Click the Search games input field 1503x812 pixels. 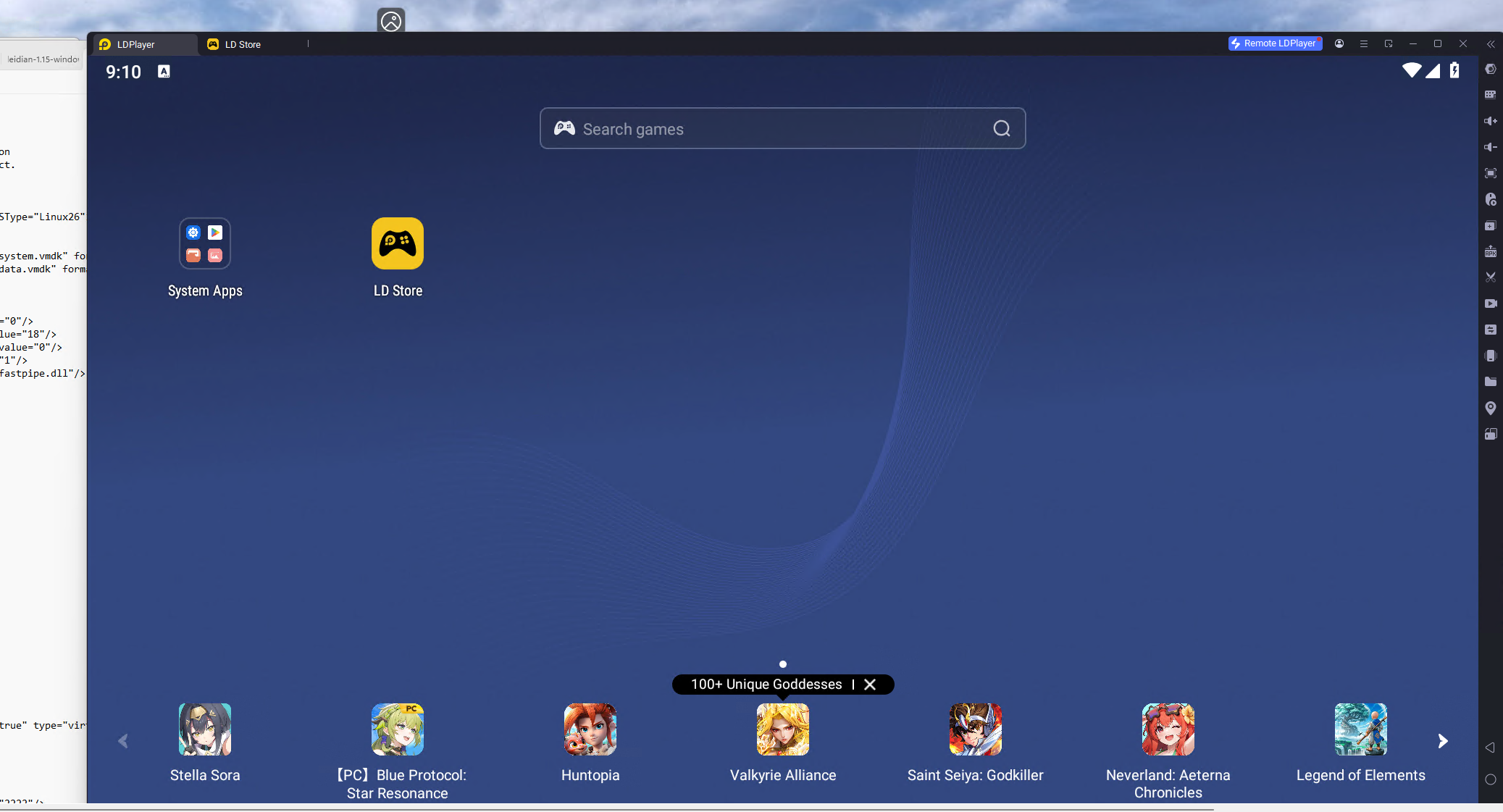768,129
